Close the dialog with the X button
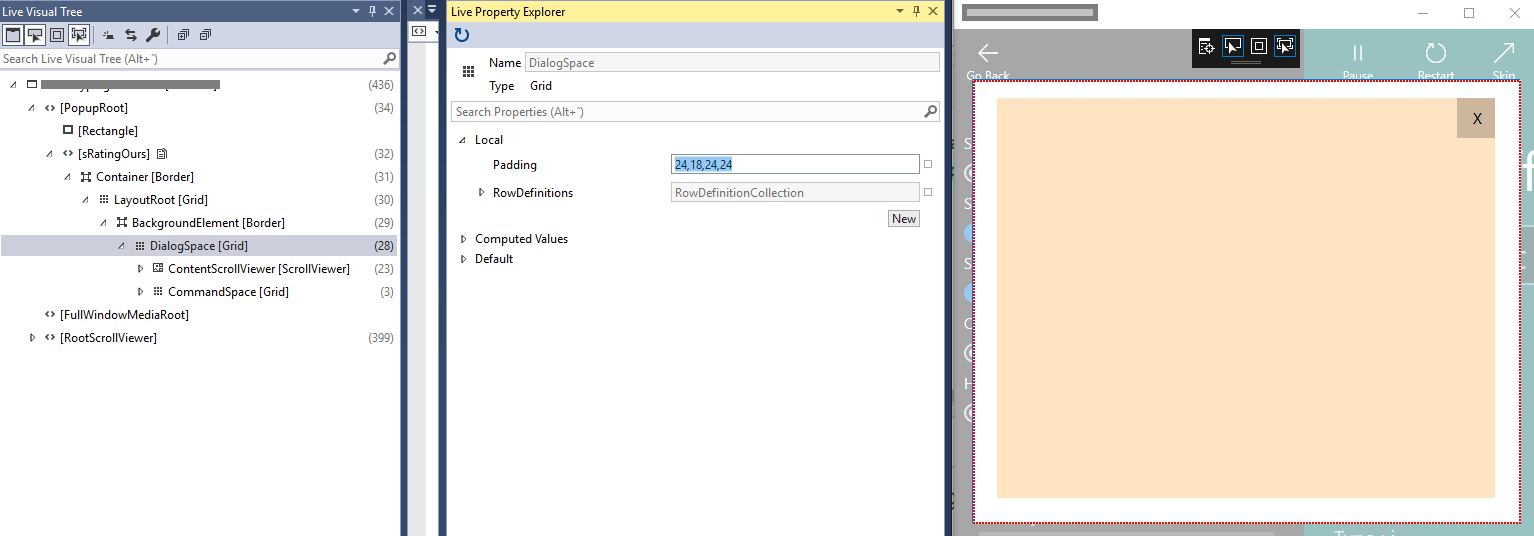The height and width of the screenshot is (536, 1534). click(1476, 119)
